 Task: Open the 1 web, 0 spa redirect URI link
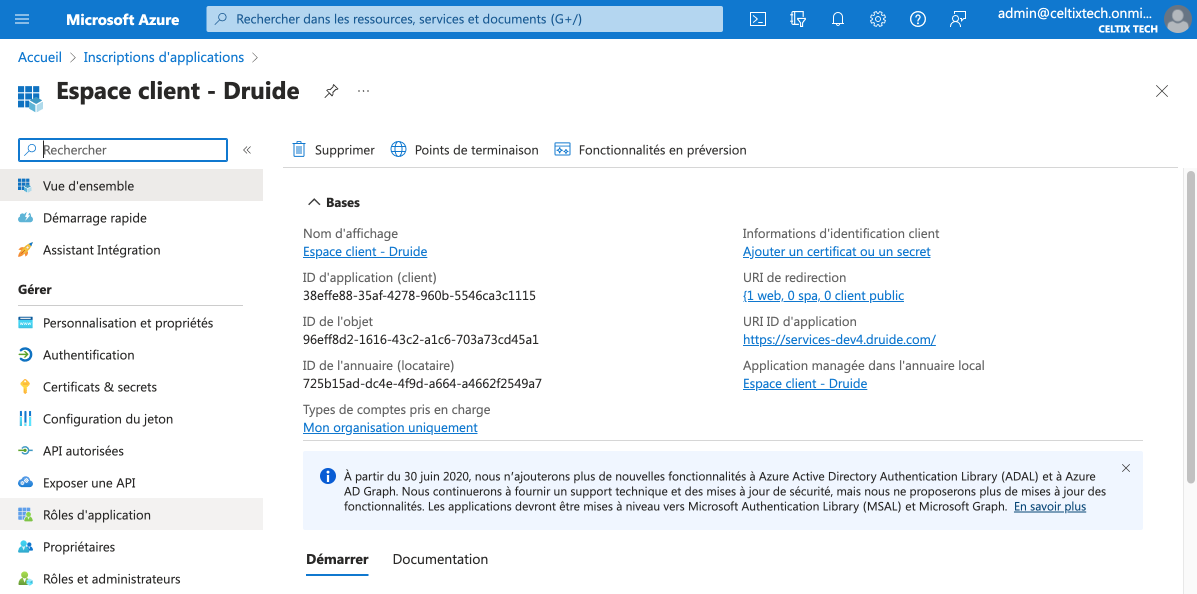(824, 295)
